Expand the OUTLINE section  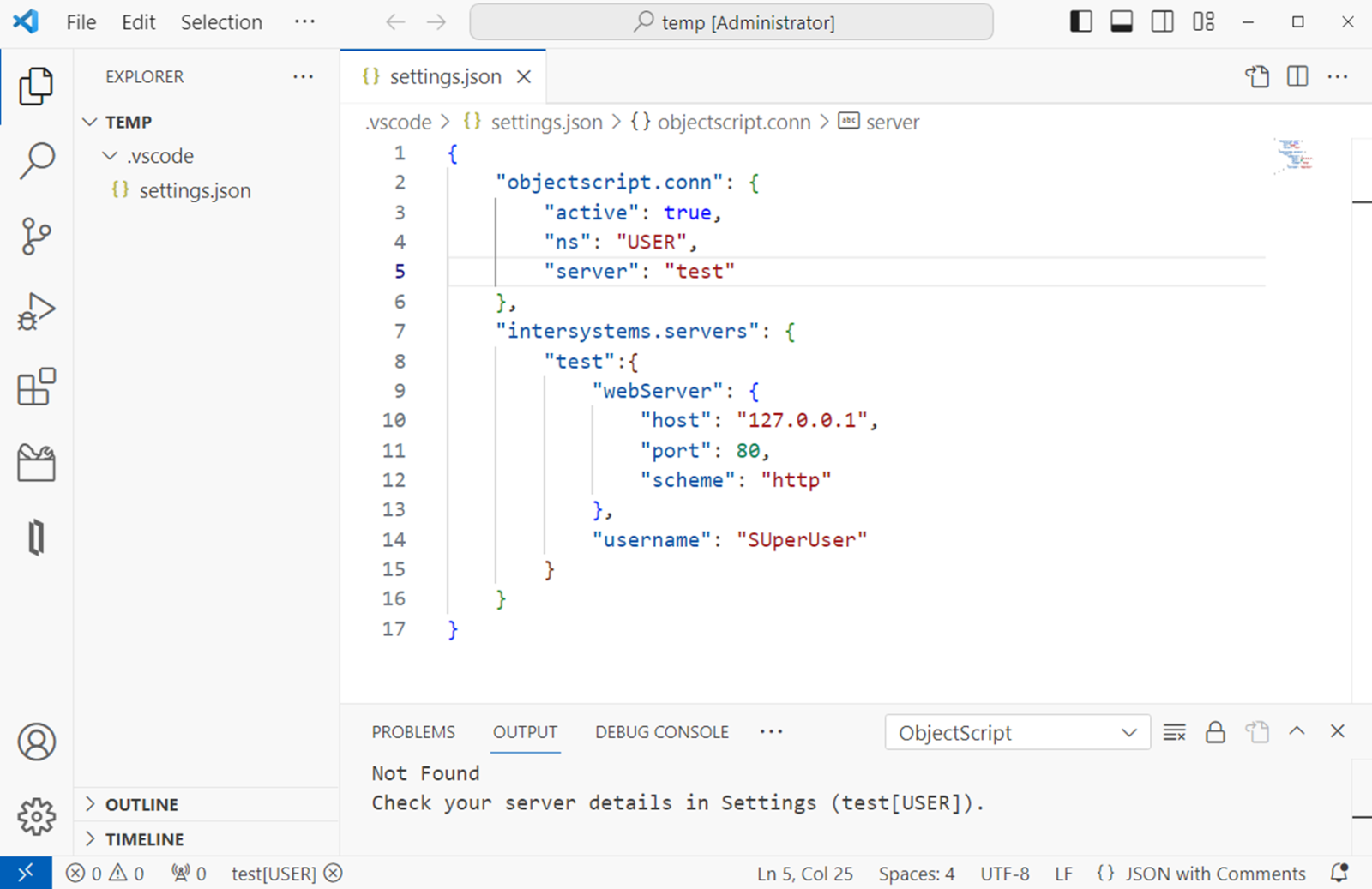click(x=141, y=804)
